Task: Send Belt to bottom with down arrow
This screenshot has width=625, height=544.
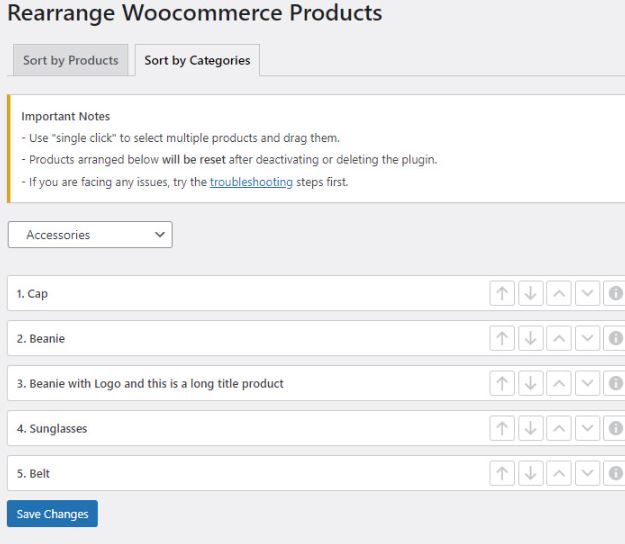Action: [x=531, y=473]
